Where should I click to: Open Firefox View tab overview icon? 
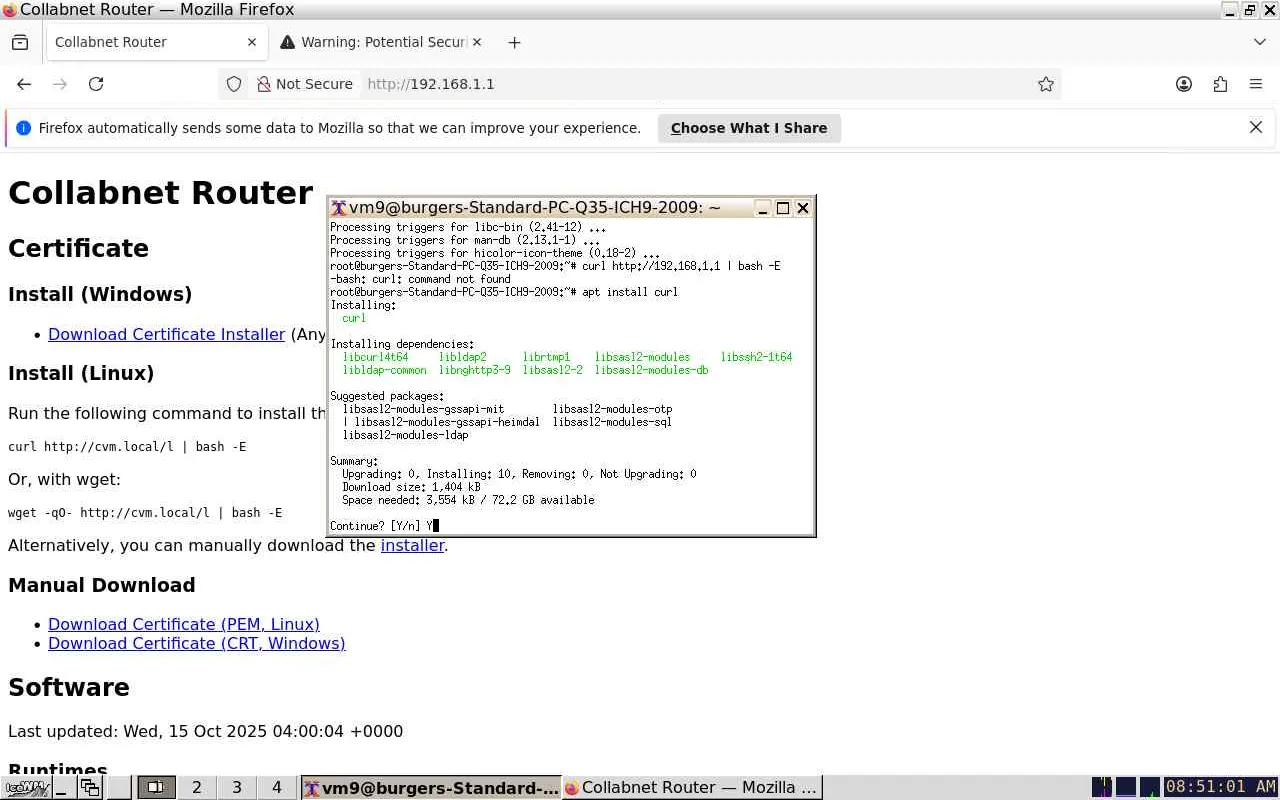[20, 42]
